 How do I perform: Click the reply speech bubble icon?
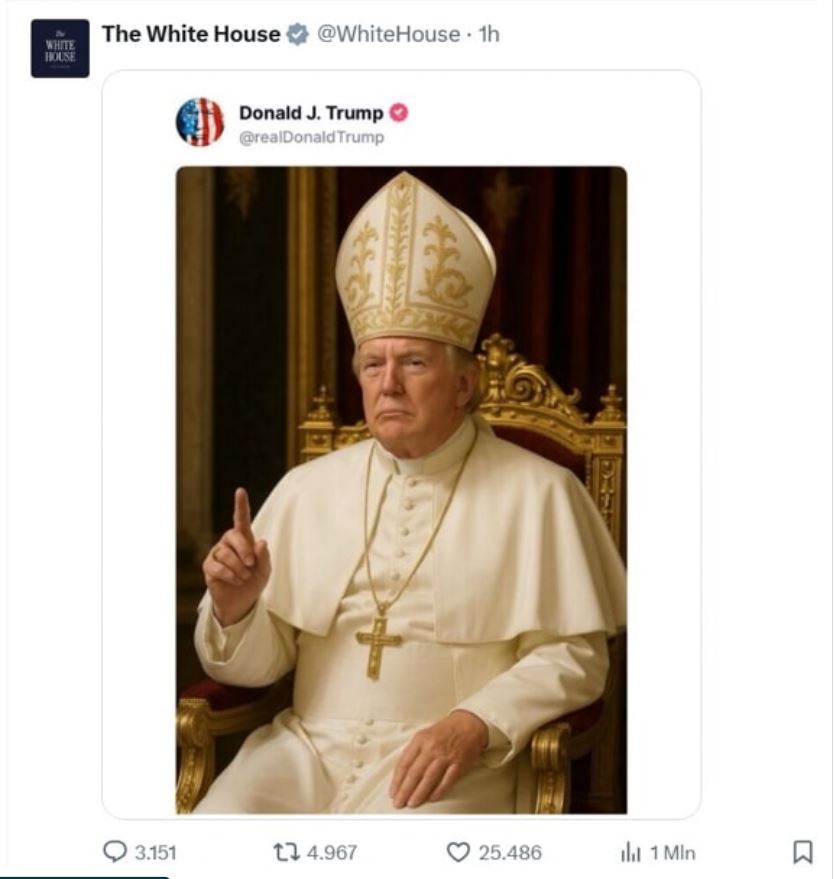click(116, 852)
